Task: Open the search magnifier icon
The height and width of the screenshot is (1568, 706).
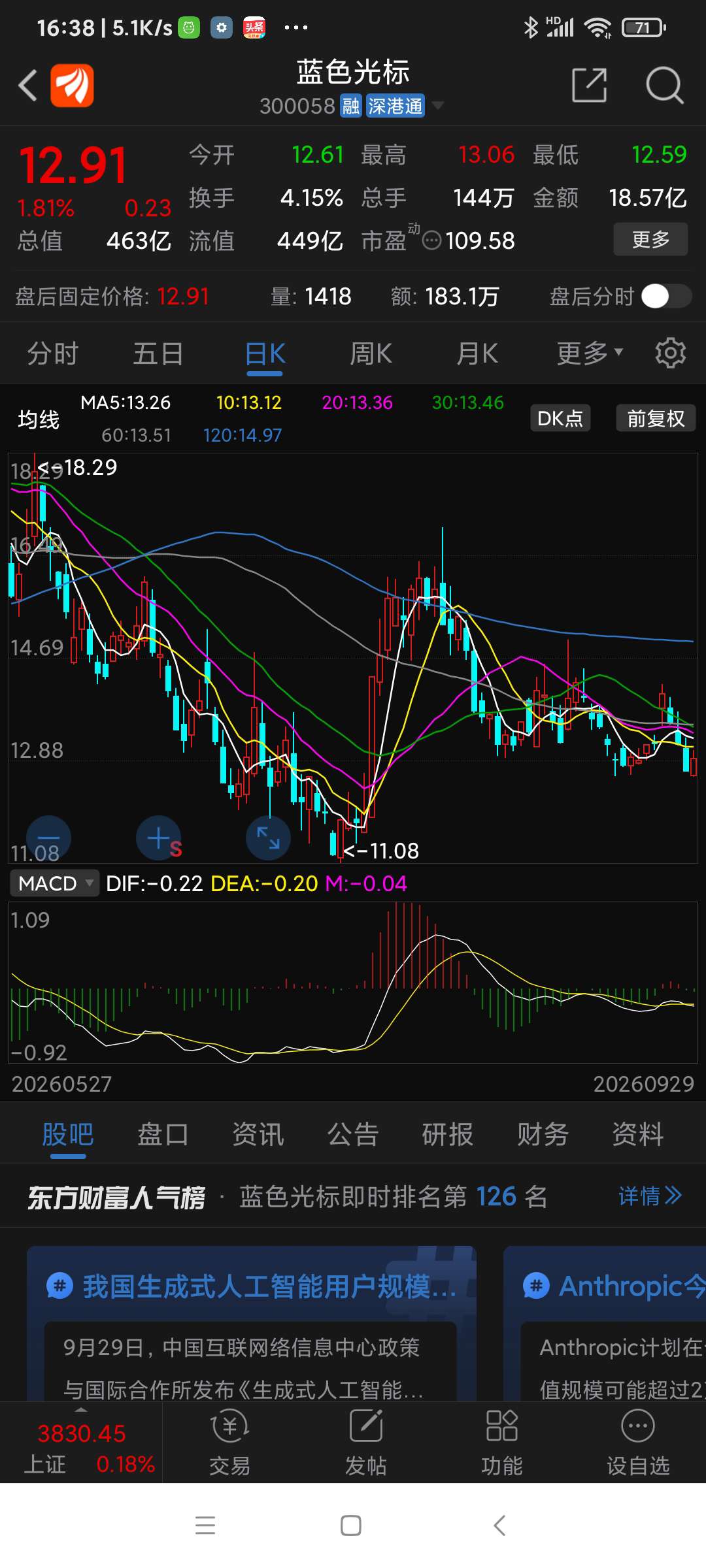Action: pos(664,85)
